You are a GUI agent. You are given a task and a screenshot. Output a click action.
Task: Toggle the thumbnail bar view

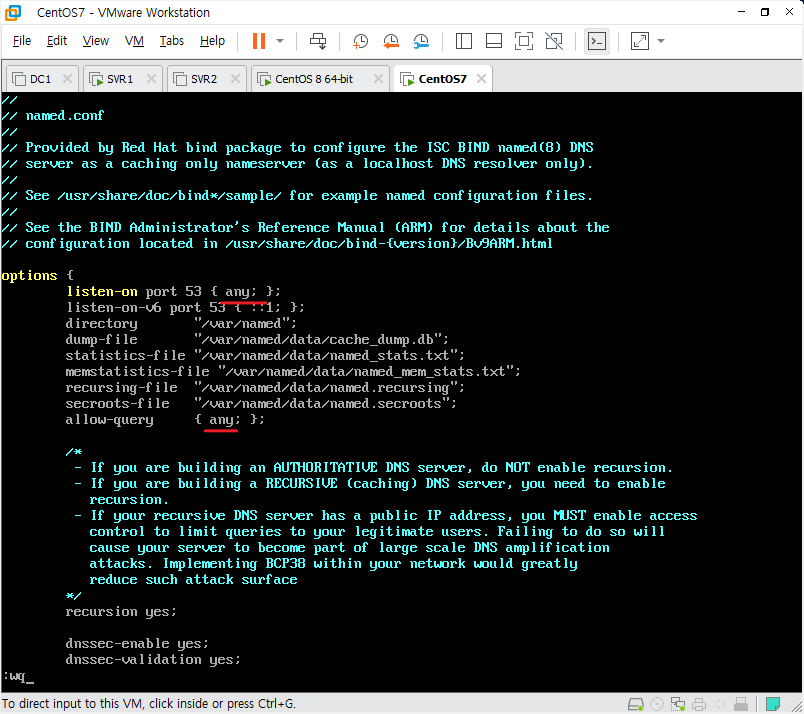point(493,41)
